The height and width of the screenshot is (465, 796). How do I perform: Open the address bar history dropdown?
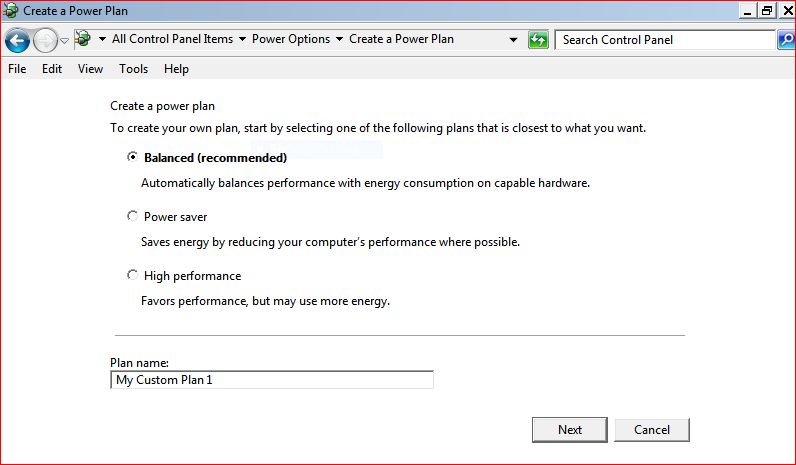point(513,40)
